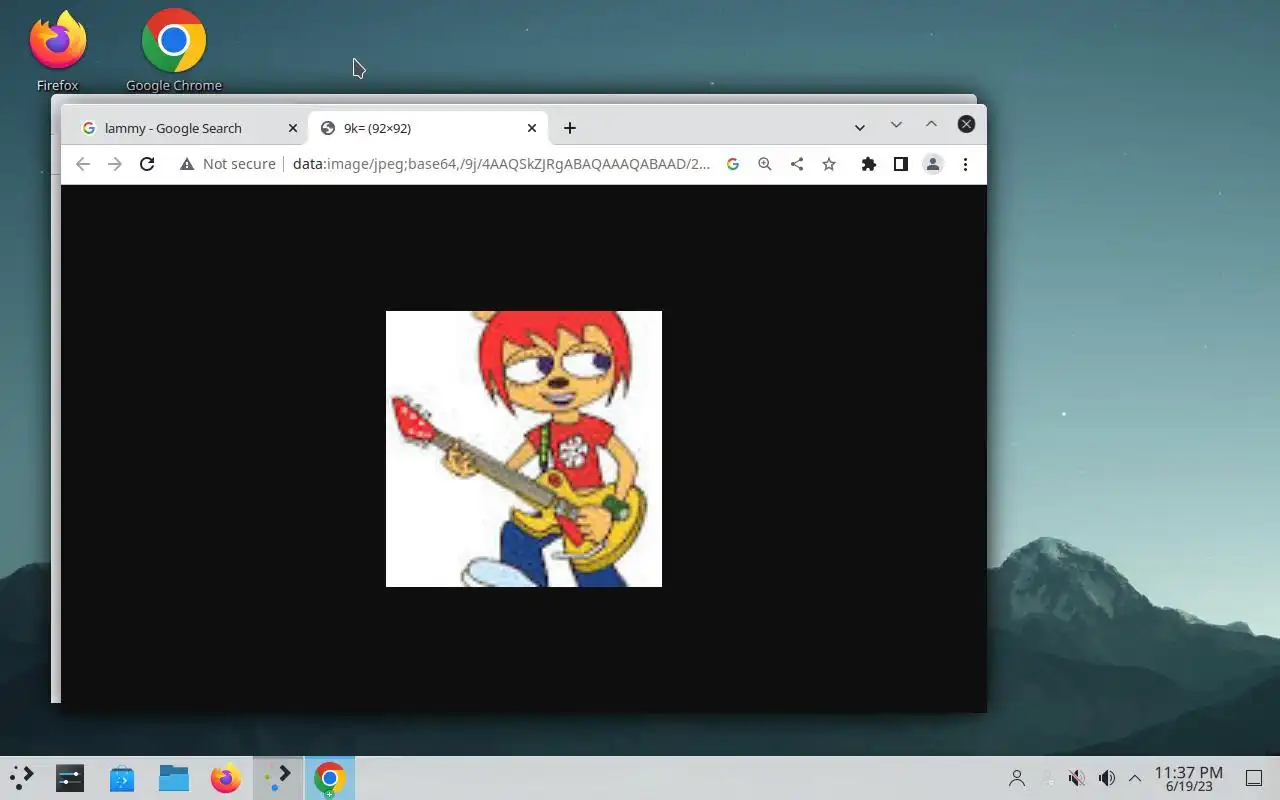Open a new tab with the plus button
1280x800 pixels.
(x=570, y=128)
